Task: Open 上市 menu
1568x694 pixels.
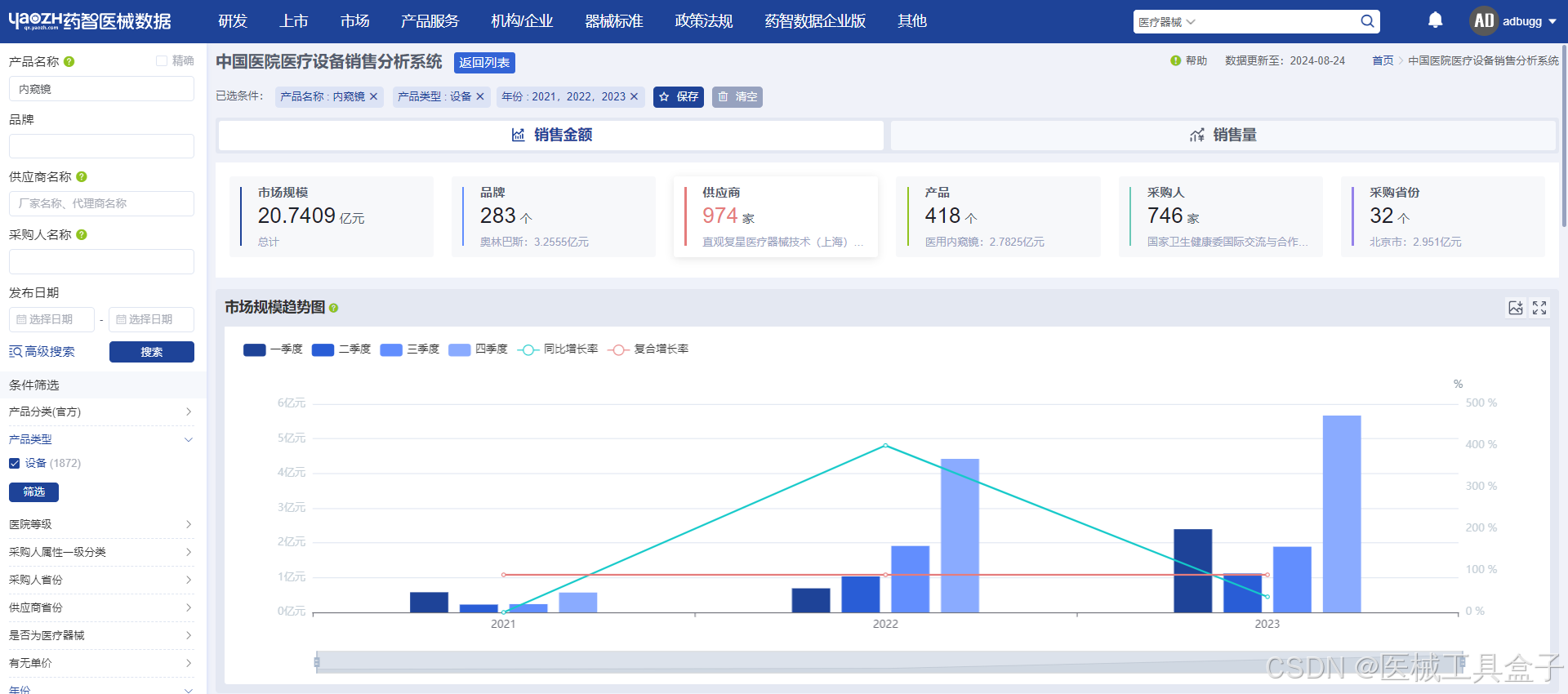Action: 294,21
